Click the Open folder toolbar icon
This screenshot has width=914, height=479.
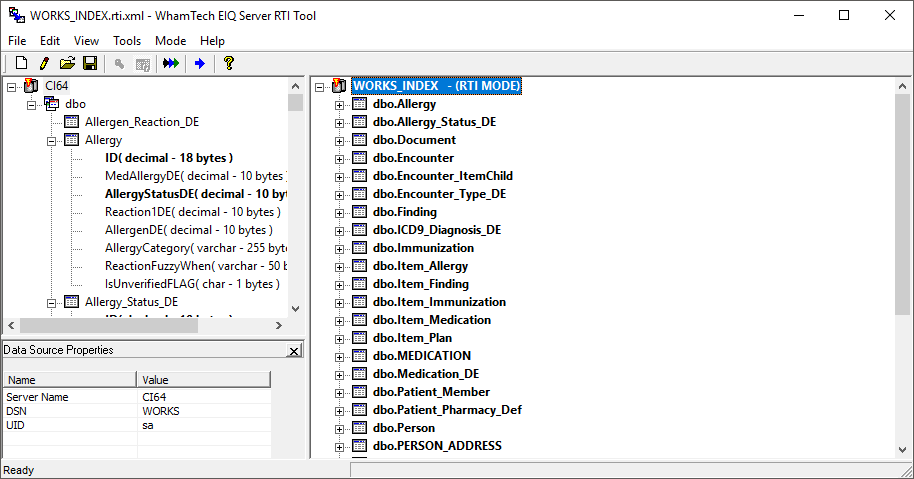68,63
